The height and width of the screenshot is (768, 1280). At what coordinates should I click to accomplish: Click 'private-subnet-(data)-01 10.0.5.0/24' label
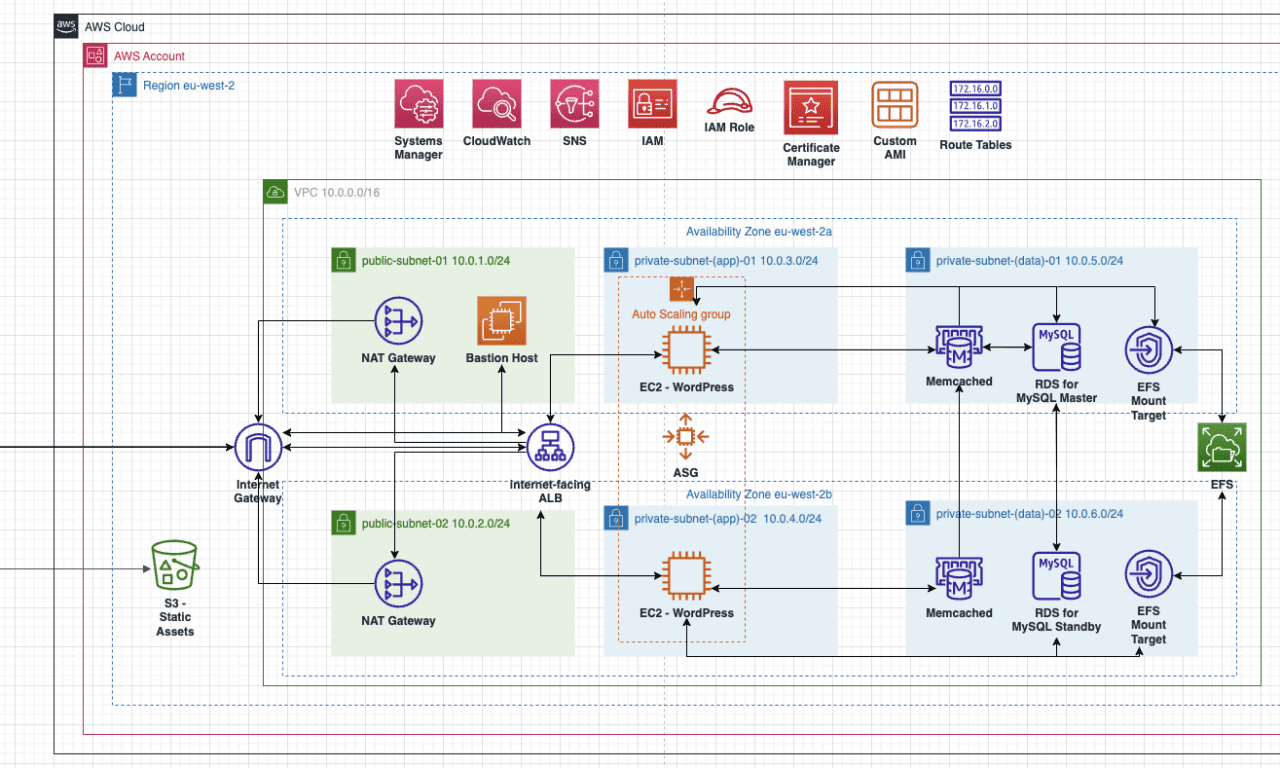[1029, 261]
